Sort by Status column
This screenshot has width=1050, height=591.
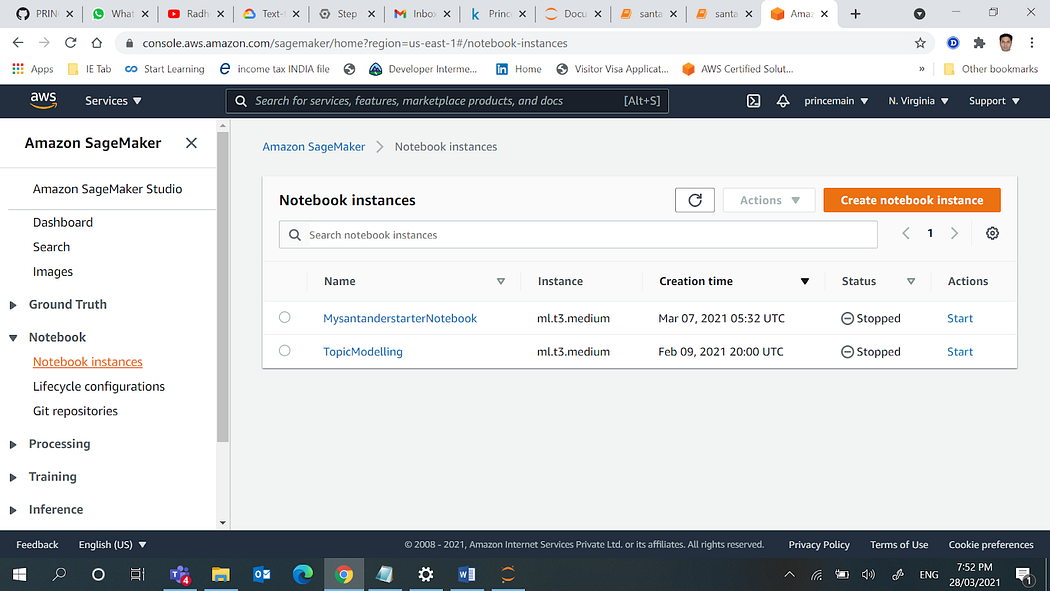click(x=911, y=281)
